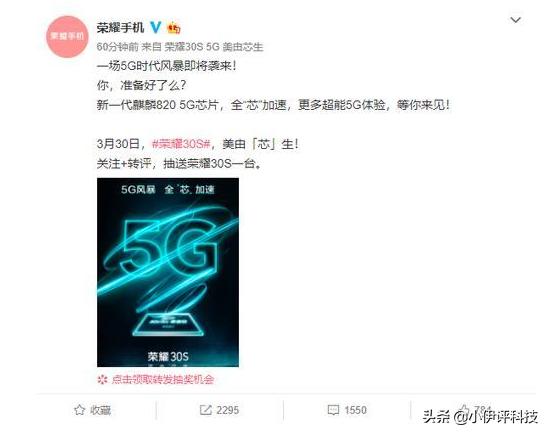
Task: Click the 头条 @小伊评科技 watermark
Action: coord(480,417)
